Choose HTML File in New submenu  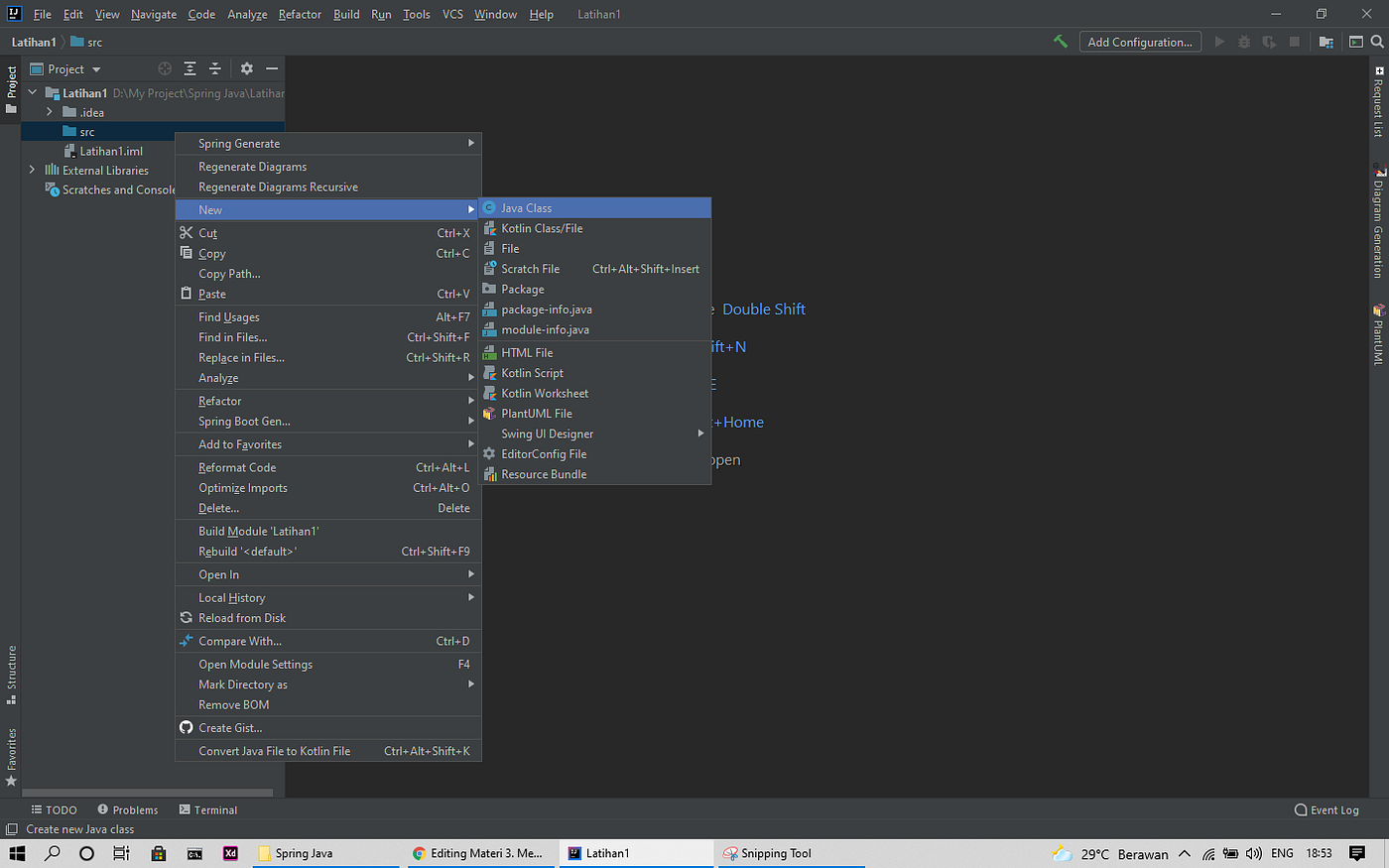pyautogui.click(x=595, y=352)
